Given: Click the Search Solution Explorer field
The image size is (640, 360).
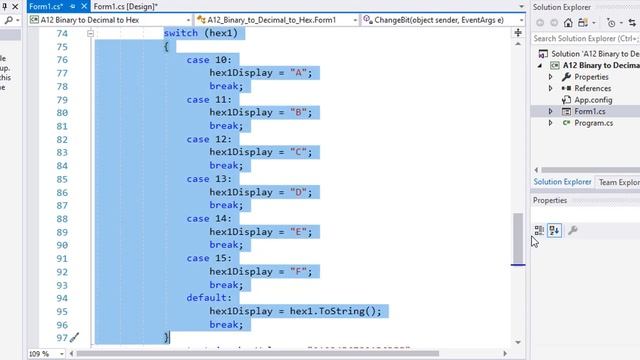Looking at the screenshot, I should (x=586, y=38).
